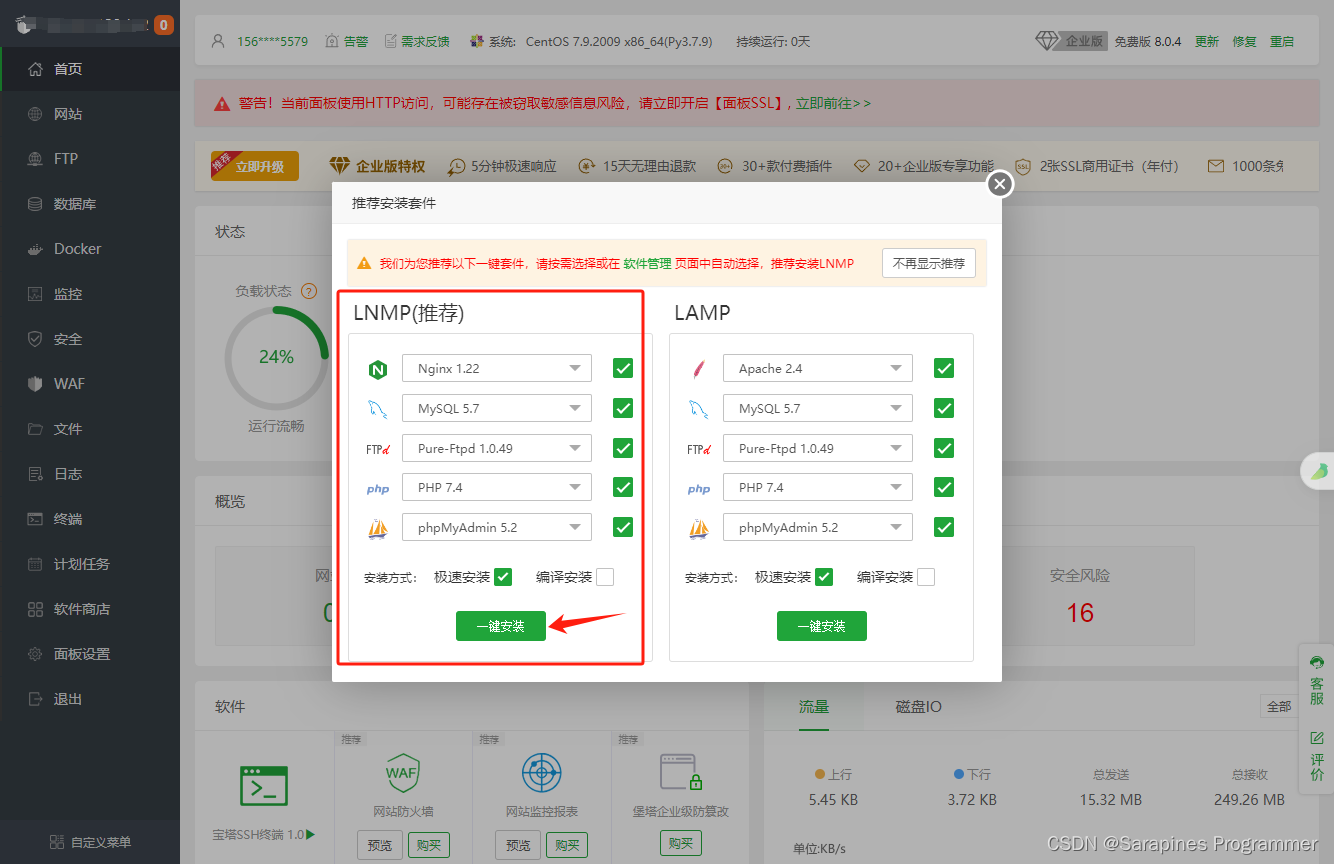Screen dimensions: 1334x864
Task: Click the Nginx logo icon in LNMP
Action: pyautogui.click(x=377, y=369)
